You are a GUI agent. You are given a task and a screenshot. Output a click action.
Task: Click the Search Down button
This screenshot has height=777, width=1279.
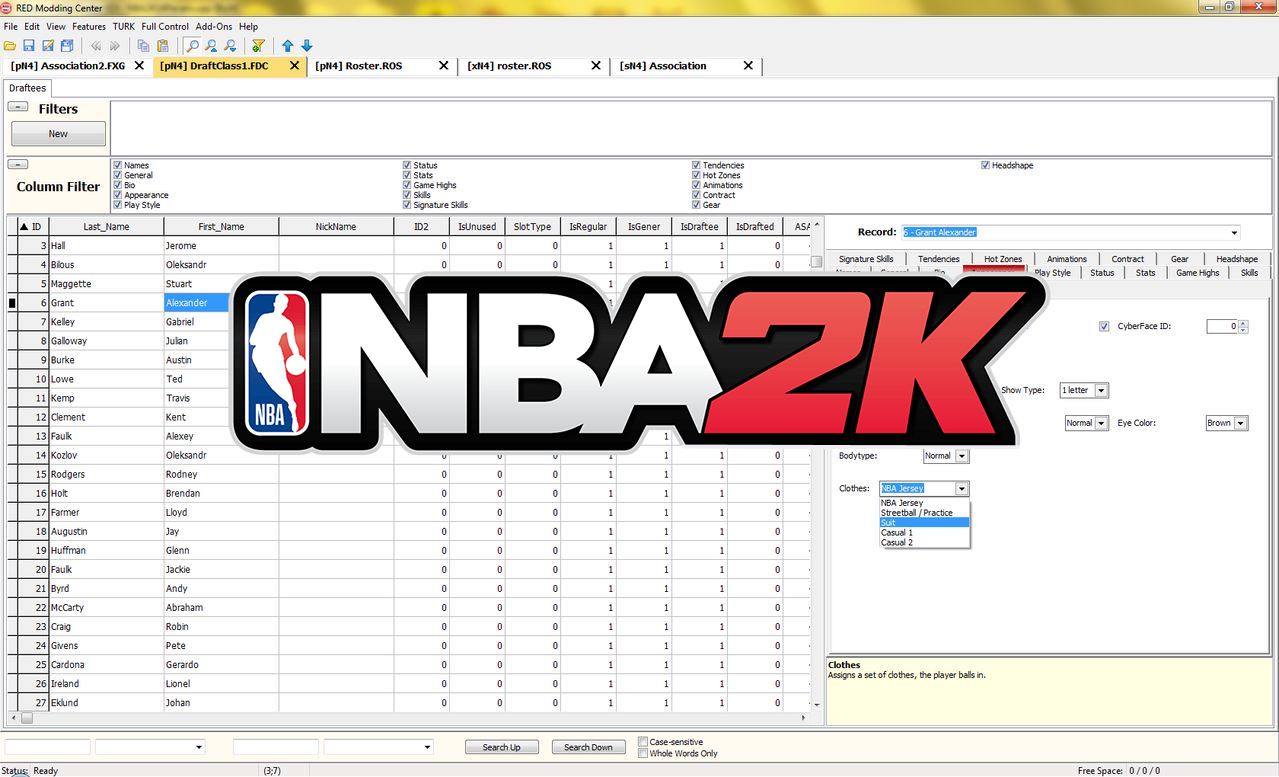(x=588, y=747)
